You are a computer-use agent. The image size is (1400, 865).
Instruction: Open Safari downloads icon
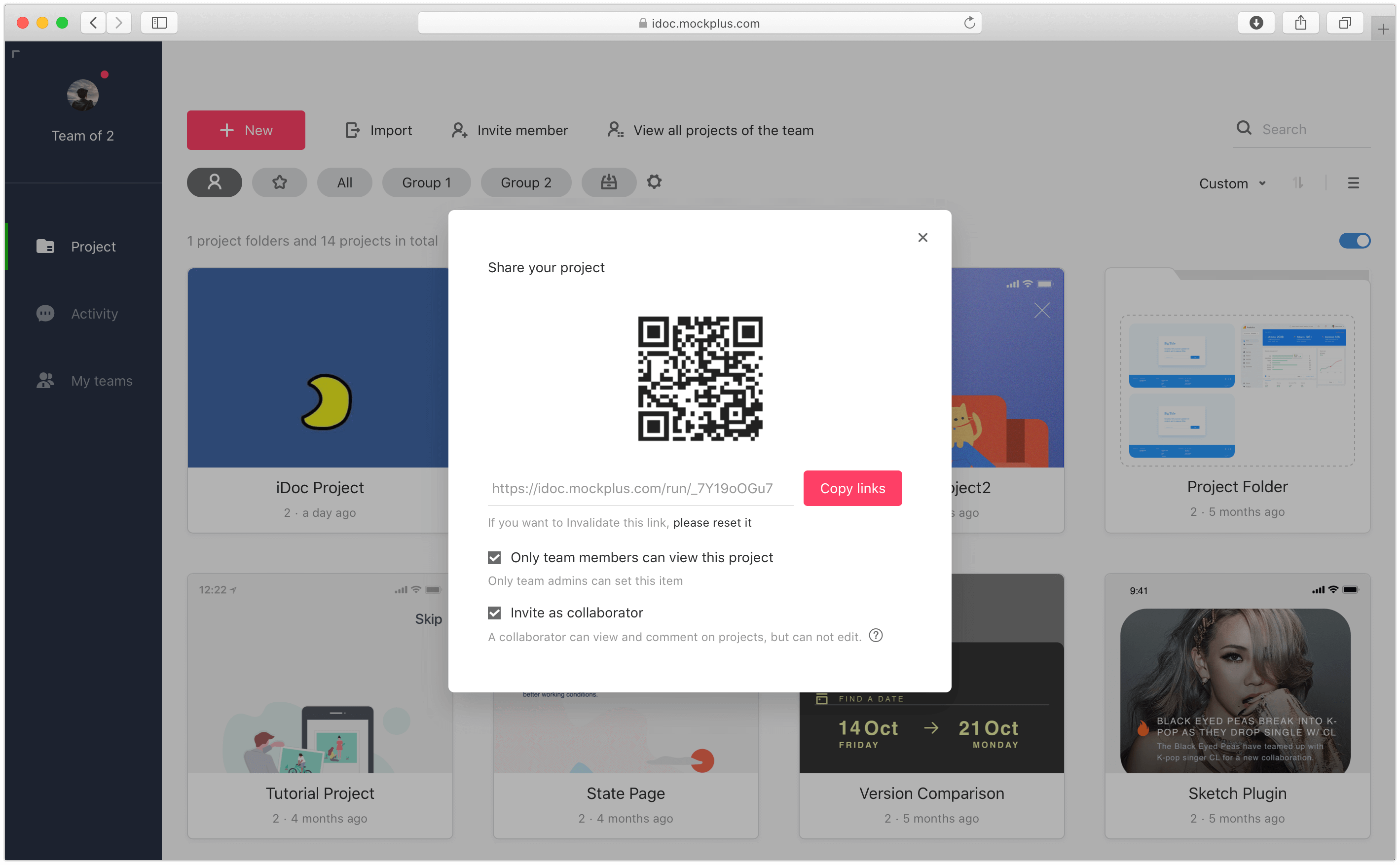pyautogui.click(x=1256, y=22)
